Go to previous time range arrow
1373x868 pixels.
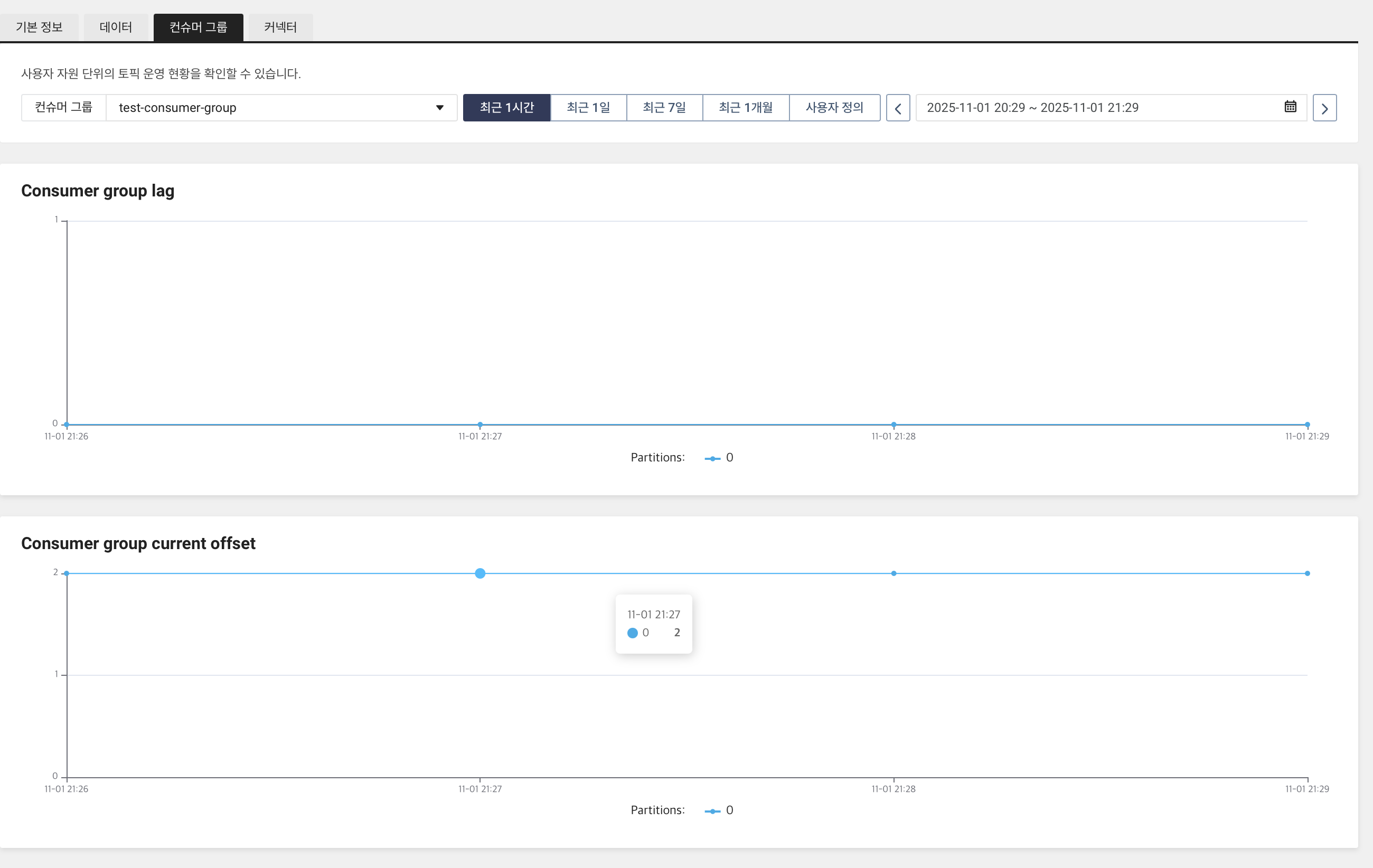(x=898, y=108)
